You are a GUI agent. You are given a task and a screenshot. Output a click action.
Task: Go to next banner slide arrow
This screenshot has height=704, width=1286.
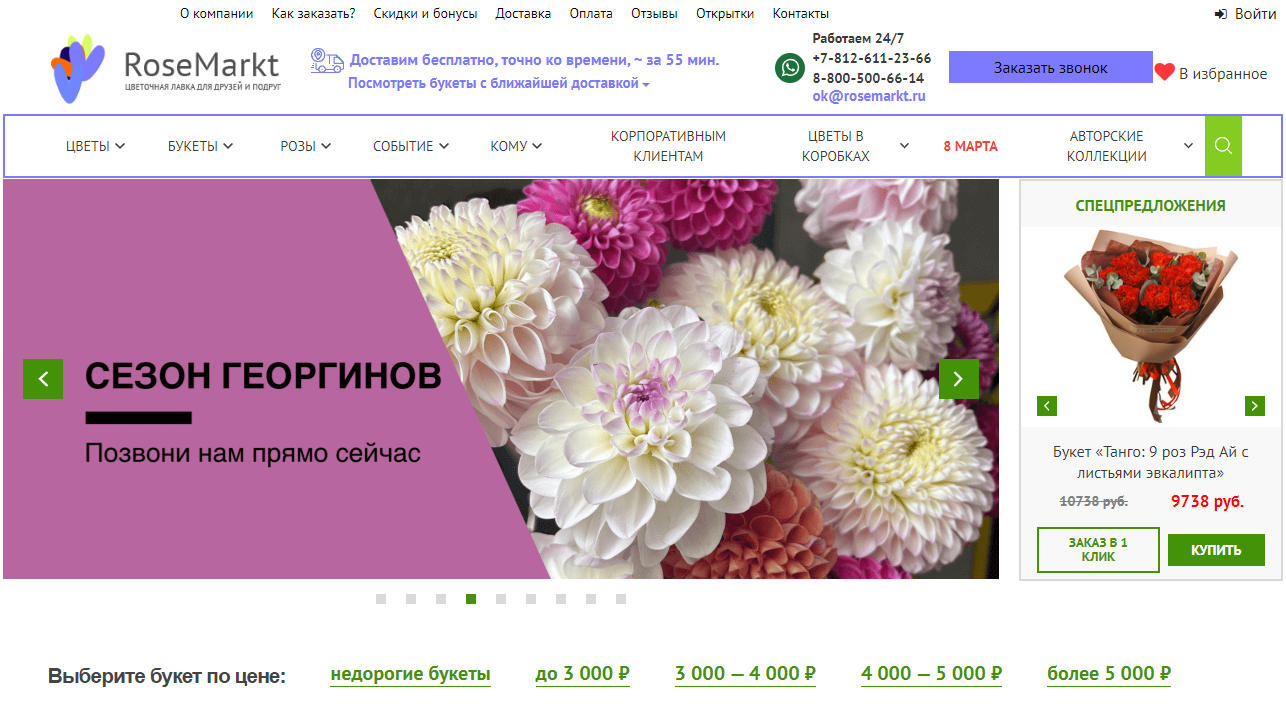pyautogui.click(x=958, y=379)
